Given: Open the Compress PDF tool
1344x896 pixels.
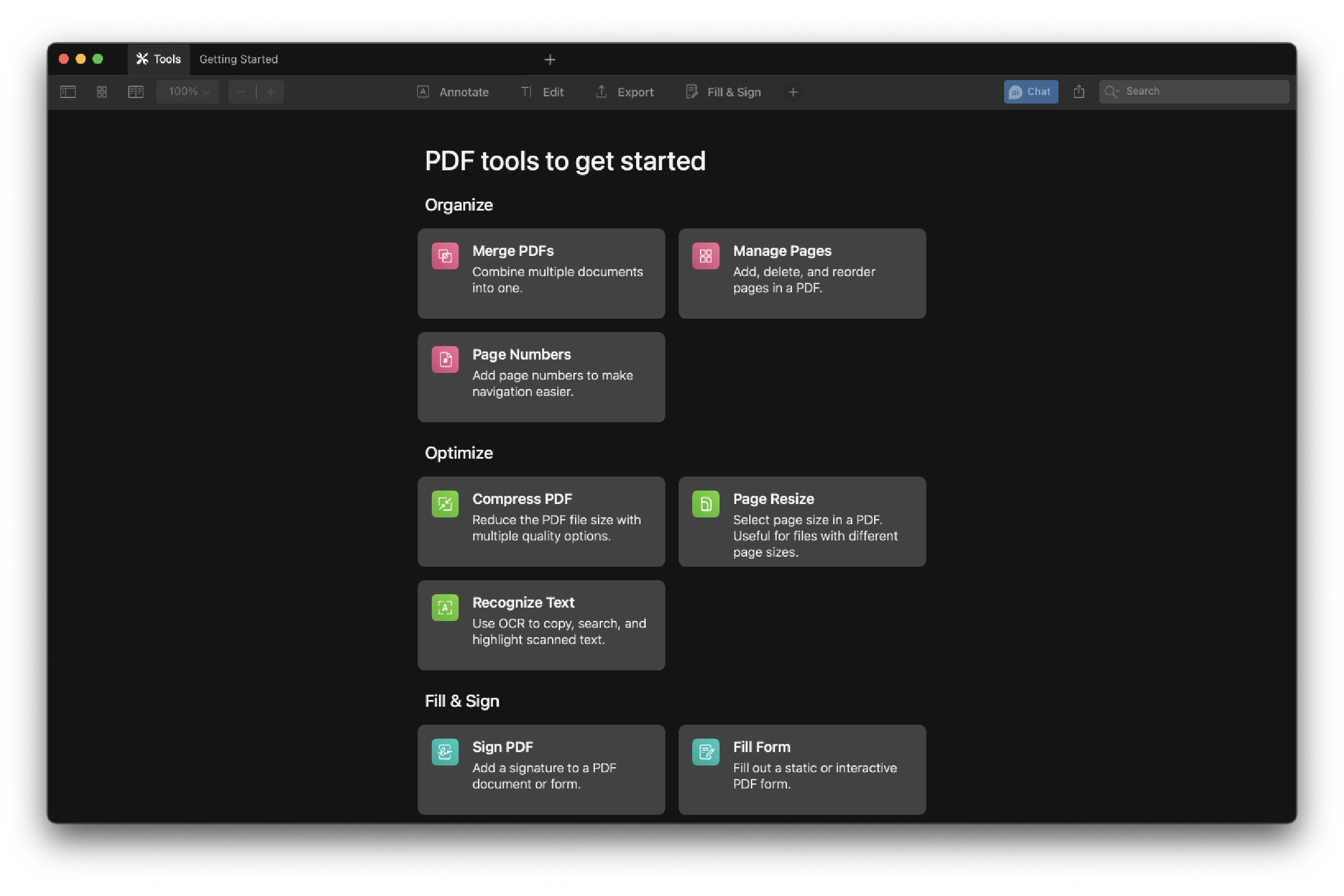Looking at the screenshot, I should [x=541, y=521].
